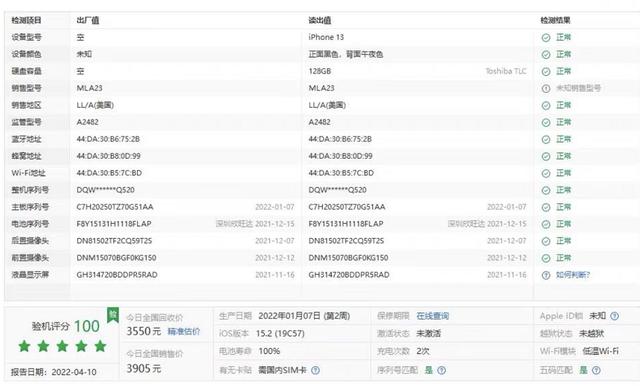
Task: Click the 电池寿命 100% value
Action: 269,351
